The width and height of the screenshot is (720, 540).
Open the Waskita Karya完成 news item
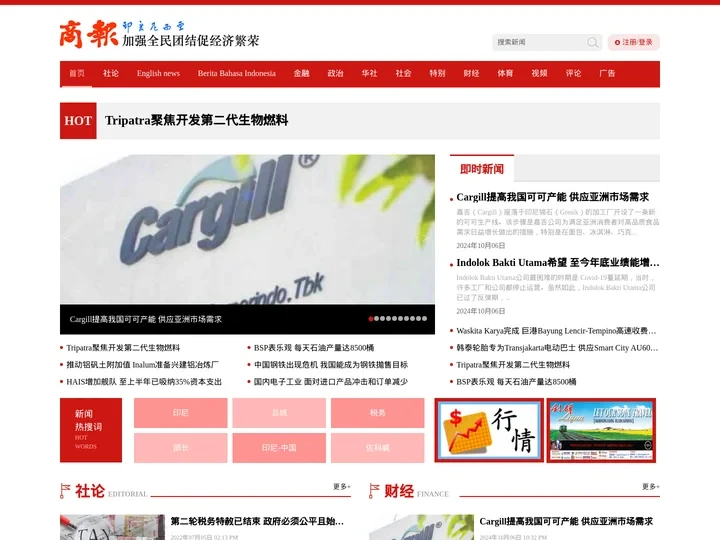pos(556,331)
